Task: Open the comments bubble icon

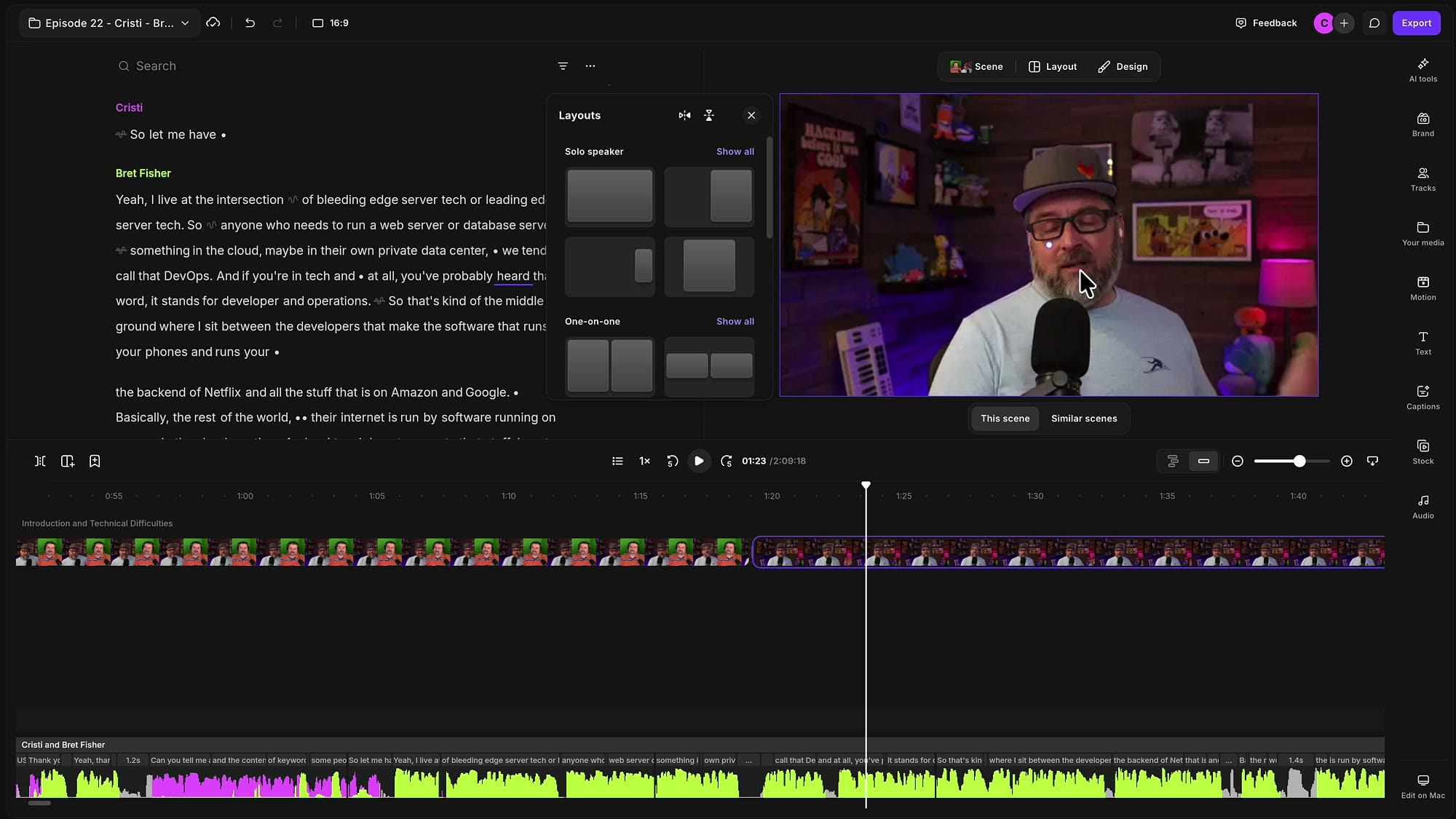Action: coord(1374,23)
